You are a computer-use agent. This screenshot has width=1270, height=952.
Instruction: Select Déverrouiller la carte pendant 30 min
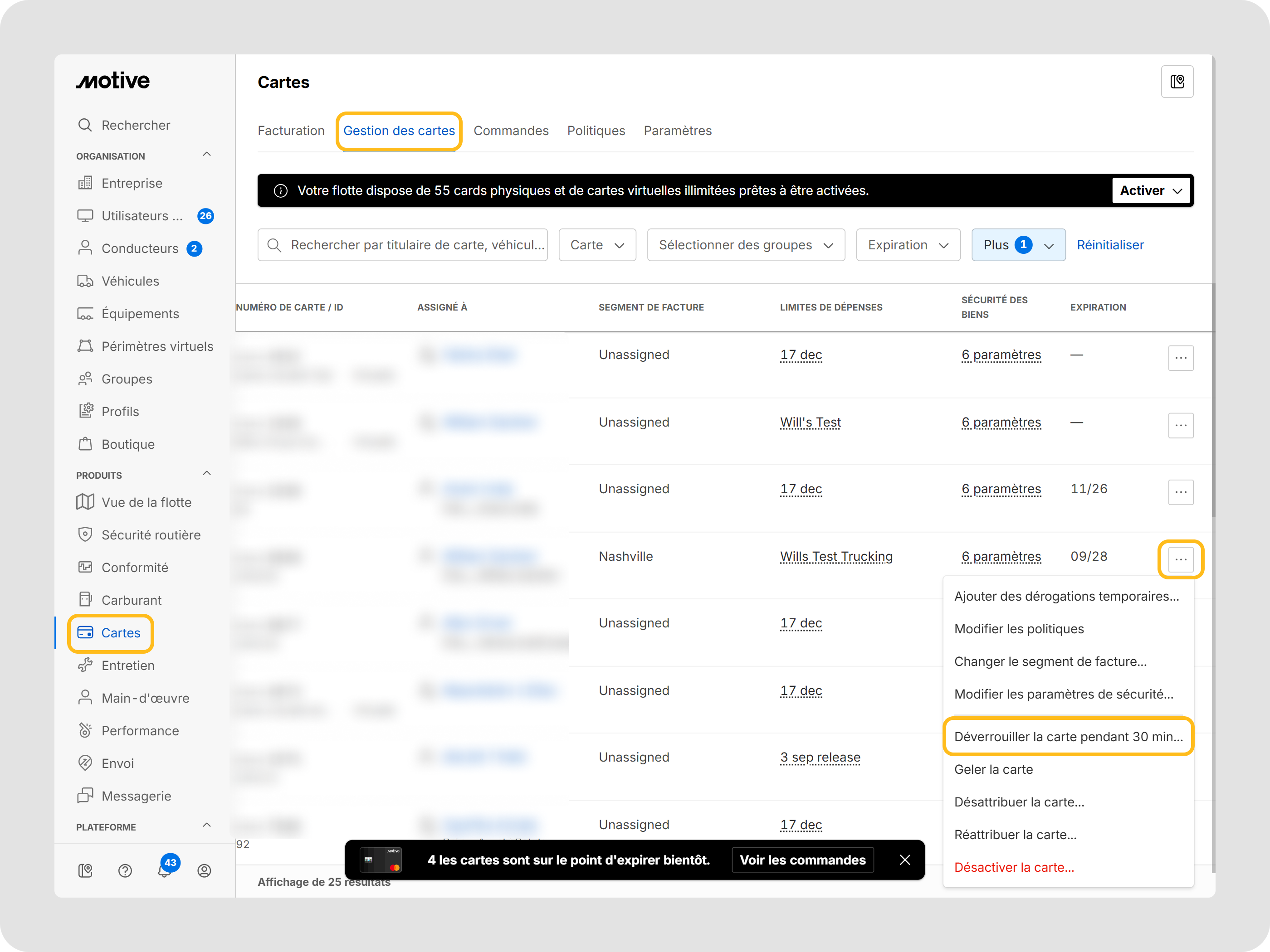(1068, 738)
